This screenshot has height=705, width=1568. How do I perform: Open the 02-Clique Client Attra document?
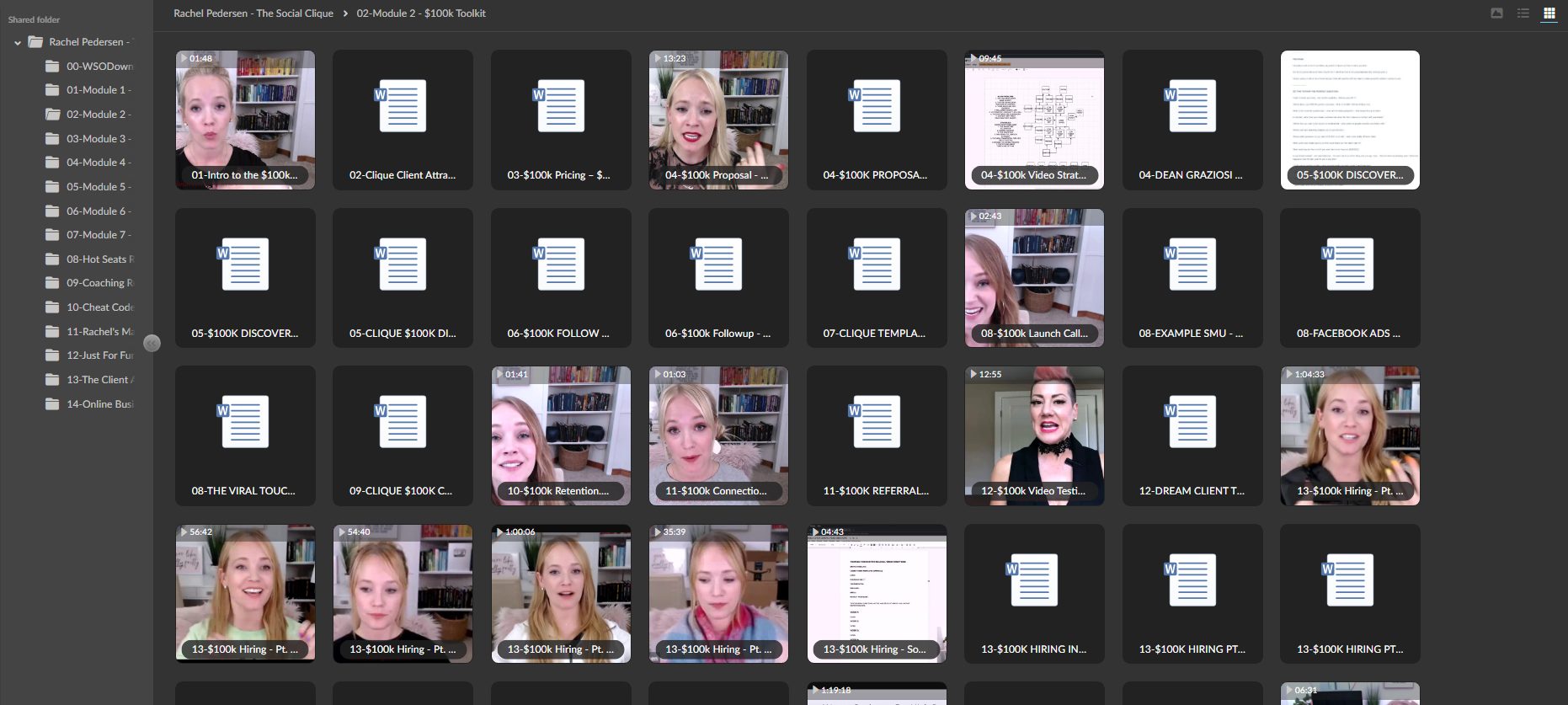tap(403, 120)
